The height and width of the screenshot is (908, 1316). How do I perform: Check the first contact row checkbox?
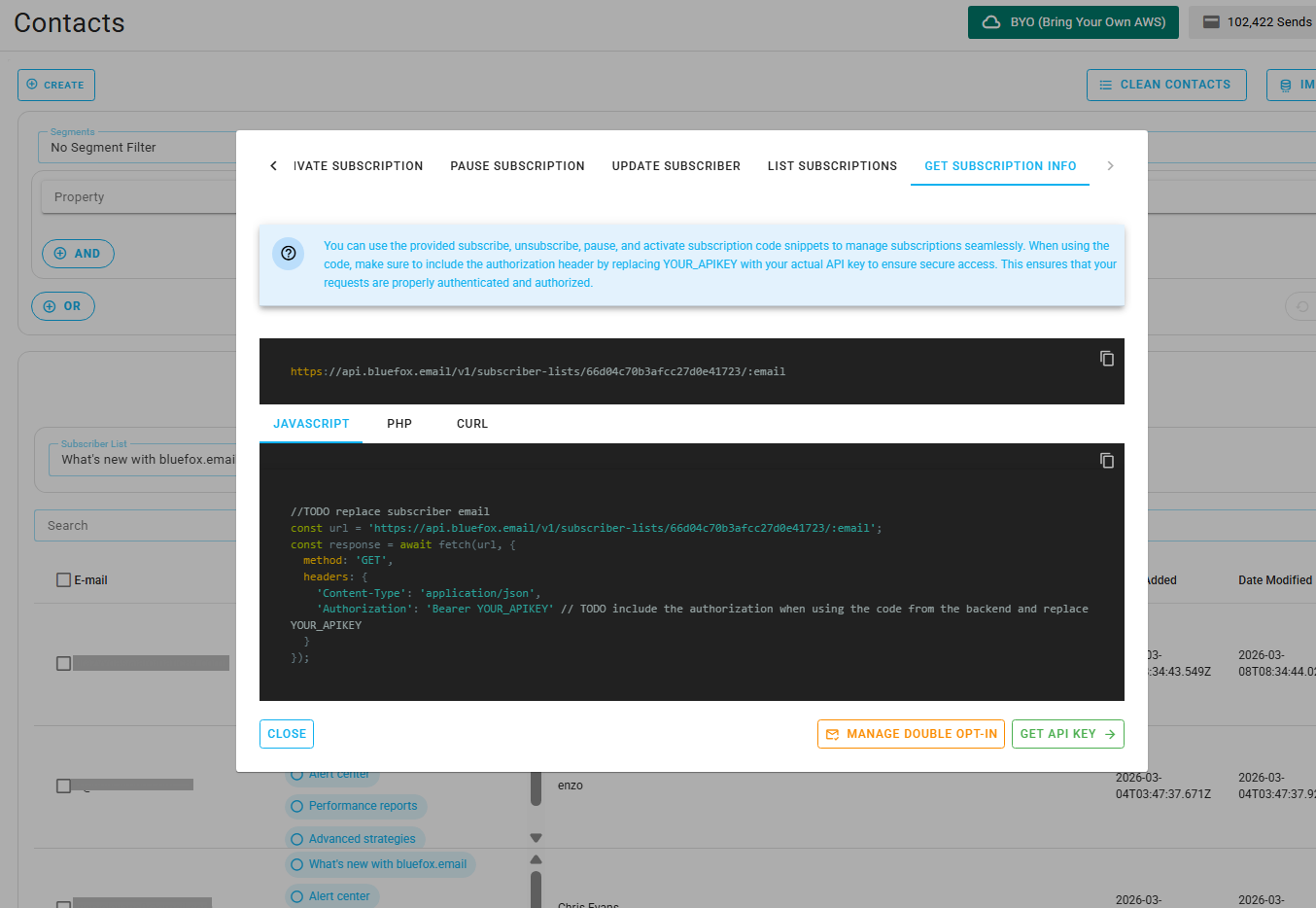63,662
